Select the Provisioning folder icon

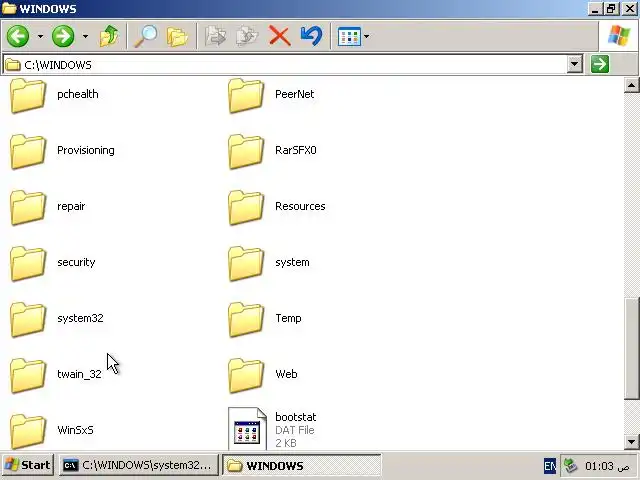coord(28,151)
